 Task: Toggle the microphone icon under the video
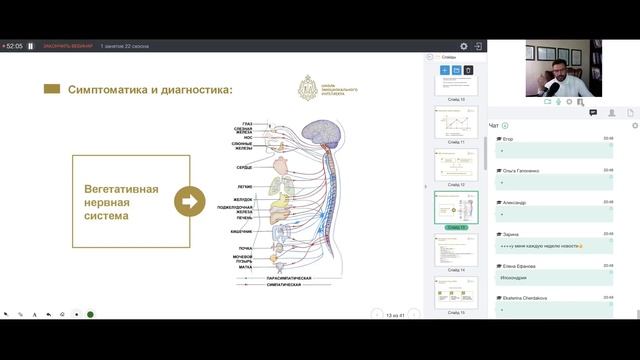point(558,102)
